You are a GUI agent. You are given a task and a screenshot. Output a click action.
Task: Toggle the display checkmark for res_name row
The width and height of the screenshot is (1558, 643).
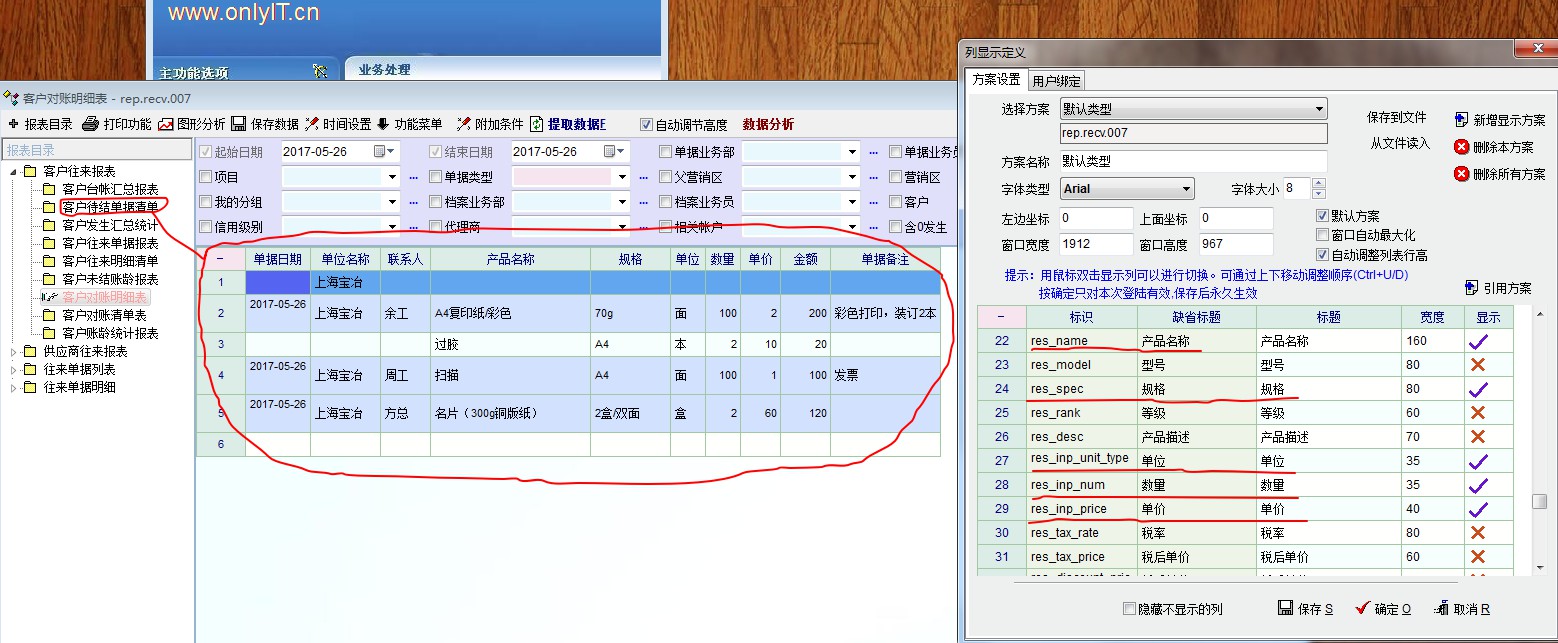(1477, 341)
